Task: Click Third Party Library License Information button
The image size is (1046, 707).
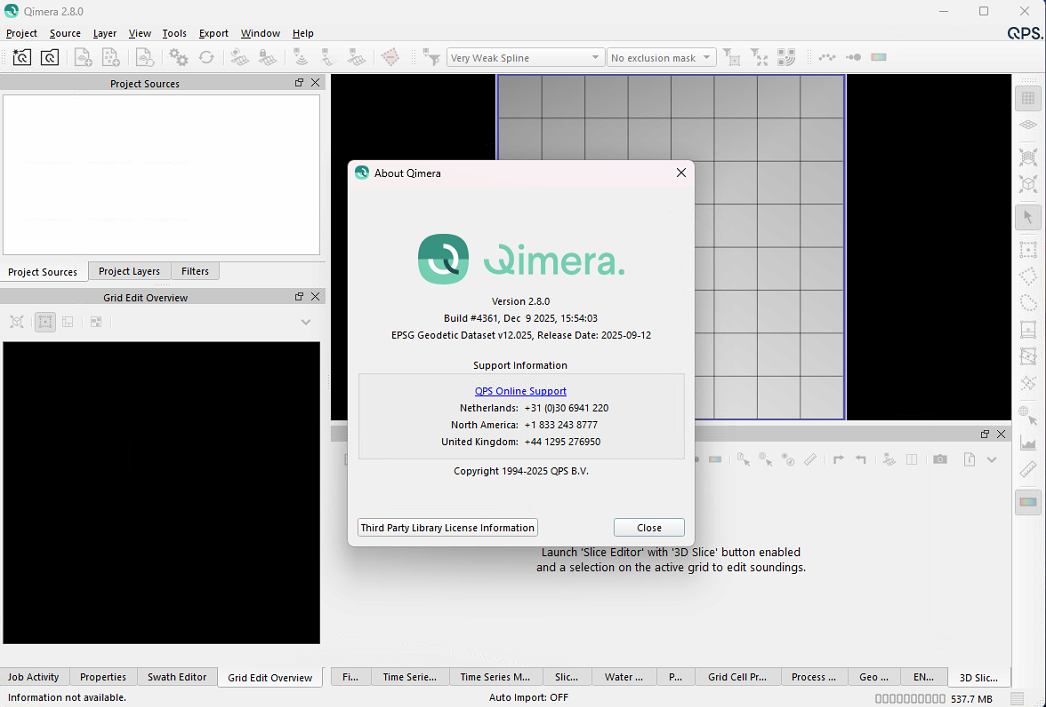Action: click(x=447, y=528)
